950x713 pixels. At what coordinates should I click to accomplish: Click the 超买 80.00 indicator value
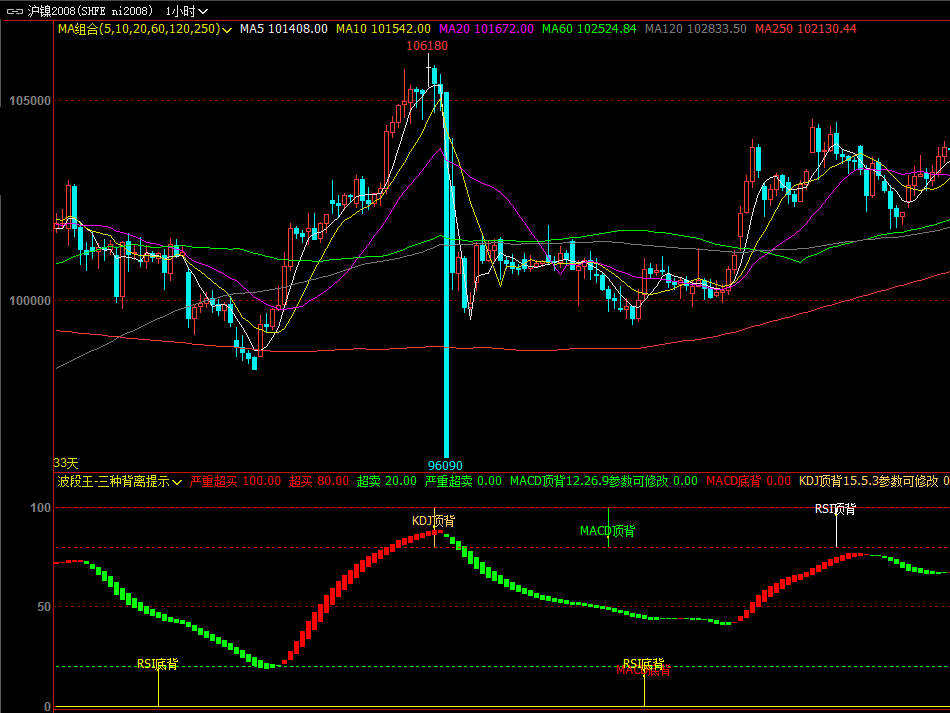click(x=319, y=482)
